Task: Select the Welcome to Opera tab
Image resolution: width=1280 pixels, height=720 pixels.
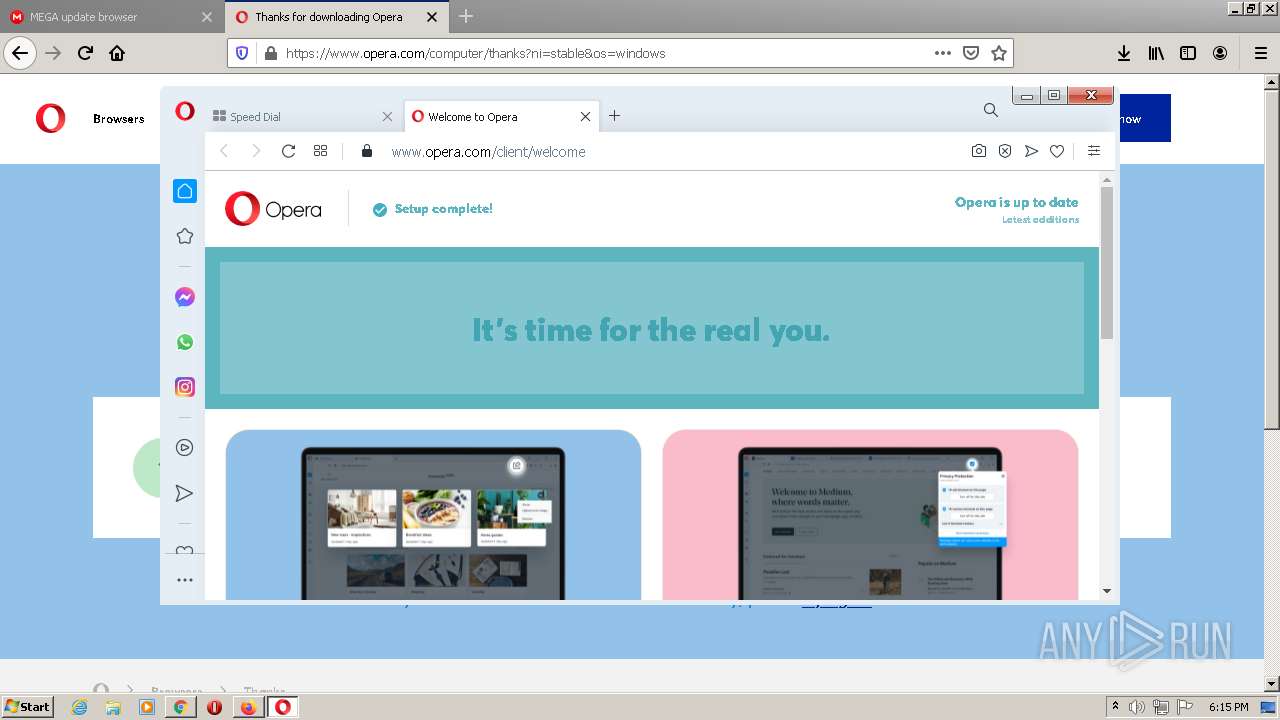Action: 502,117
